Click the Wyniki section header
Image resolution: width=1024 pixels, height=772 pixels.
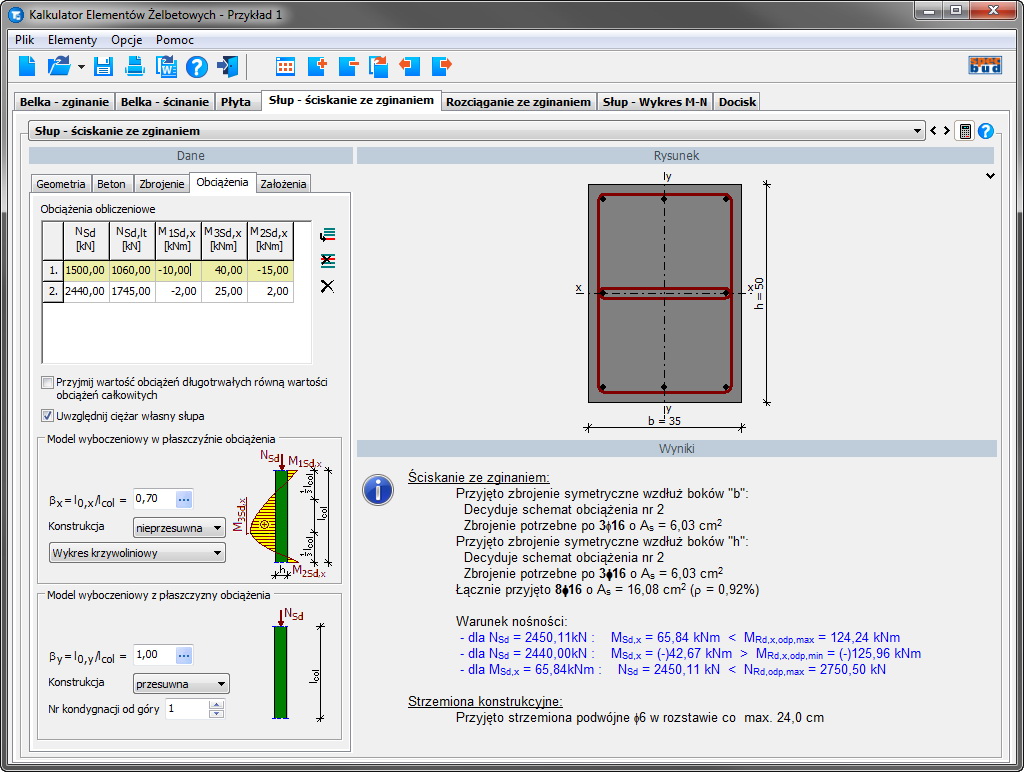(677, 449)
